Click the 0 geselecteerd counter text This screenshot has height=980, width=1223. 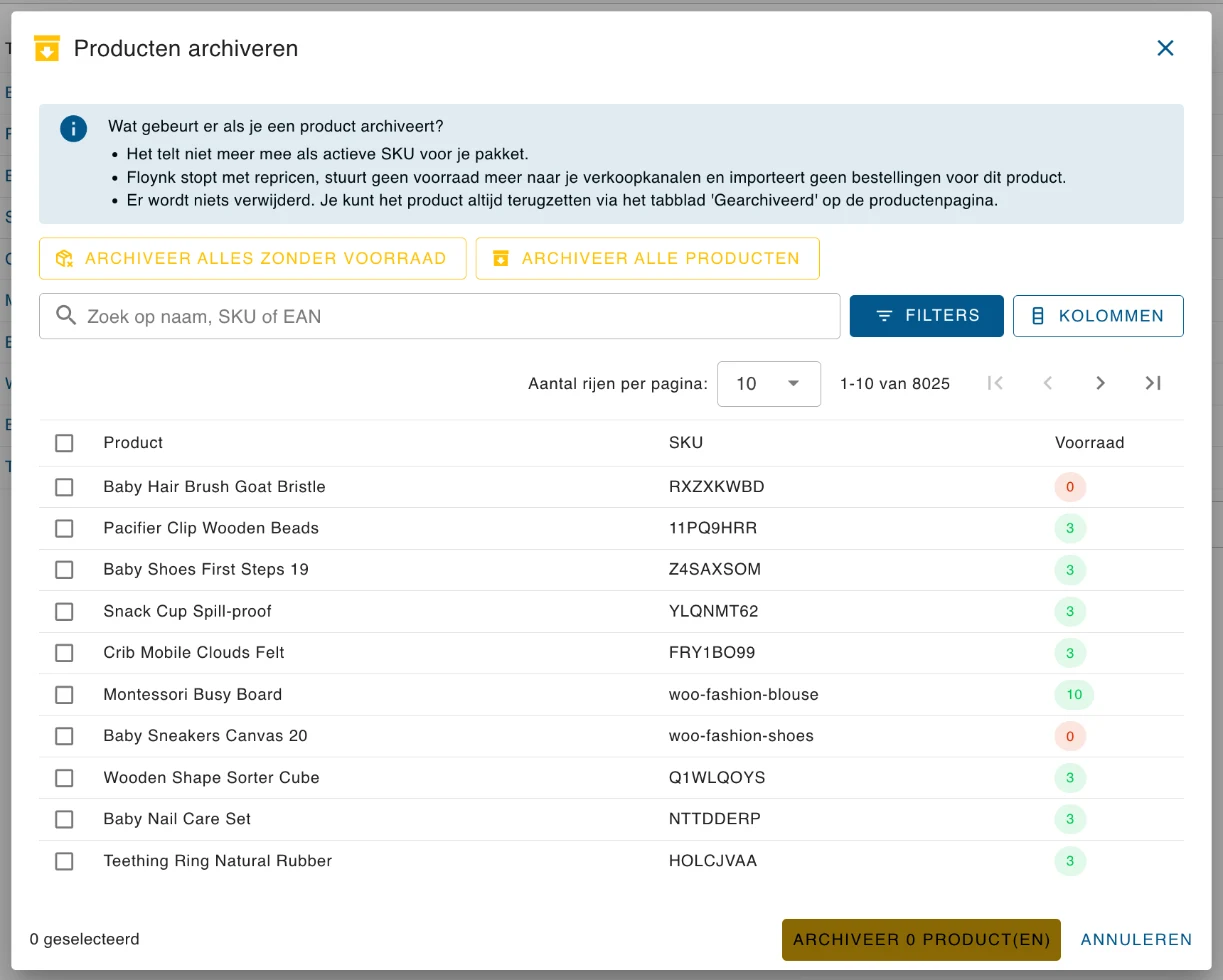click(x=85, y=940)
